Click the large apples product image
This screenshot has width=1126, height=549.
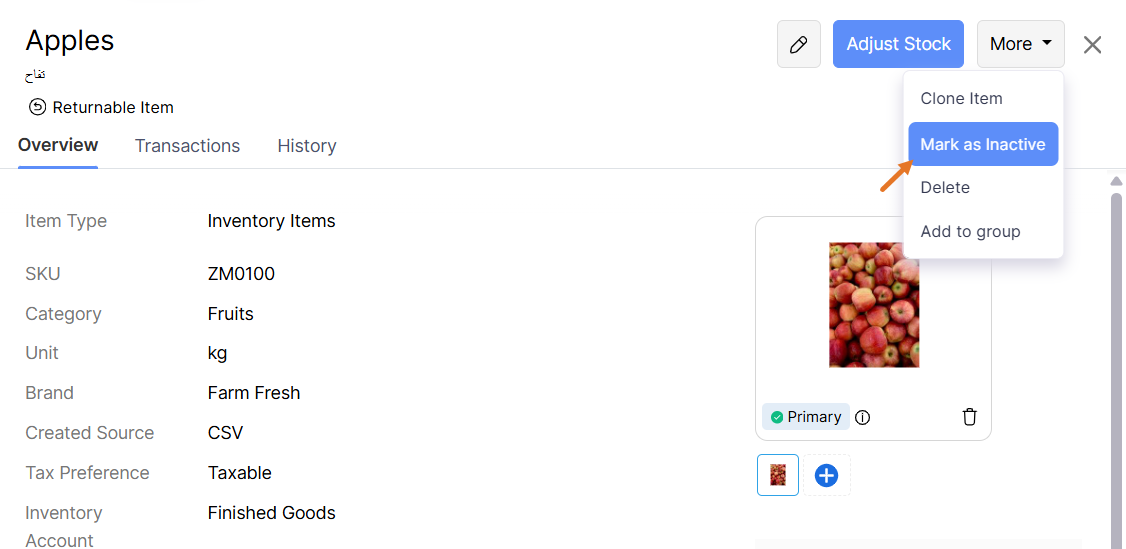click(873, 304)
